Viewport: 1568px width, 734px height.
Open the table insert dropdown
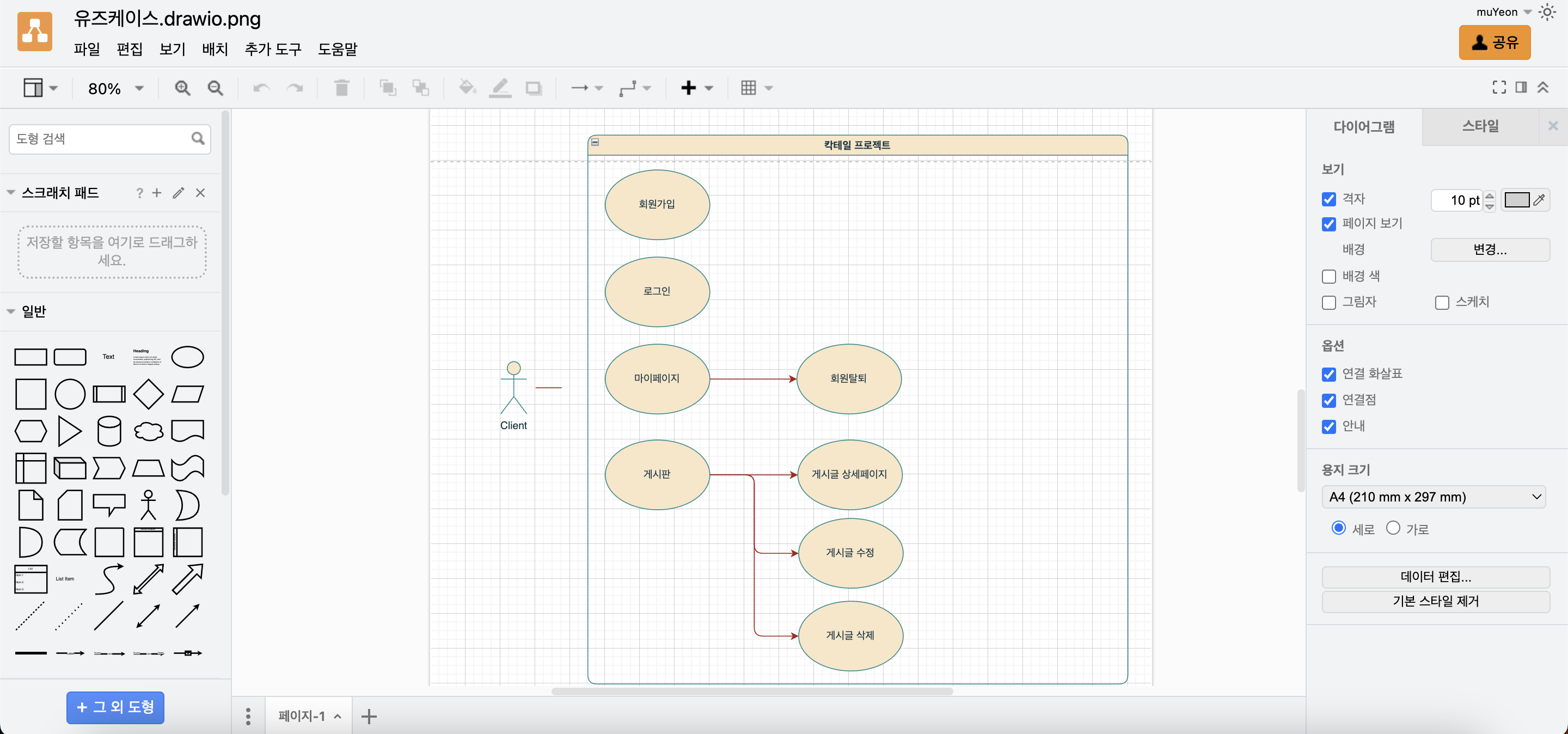point(757,88)
